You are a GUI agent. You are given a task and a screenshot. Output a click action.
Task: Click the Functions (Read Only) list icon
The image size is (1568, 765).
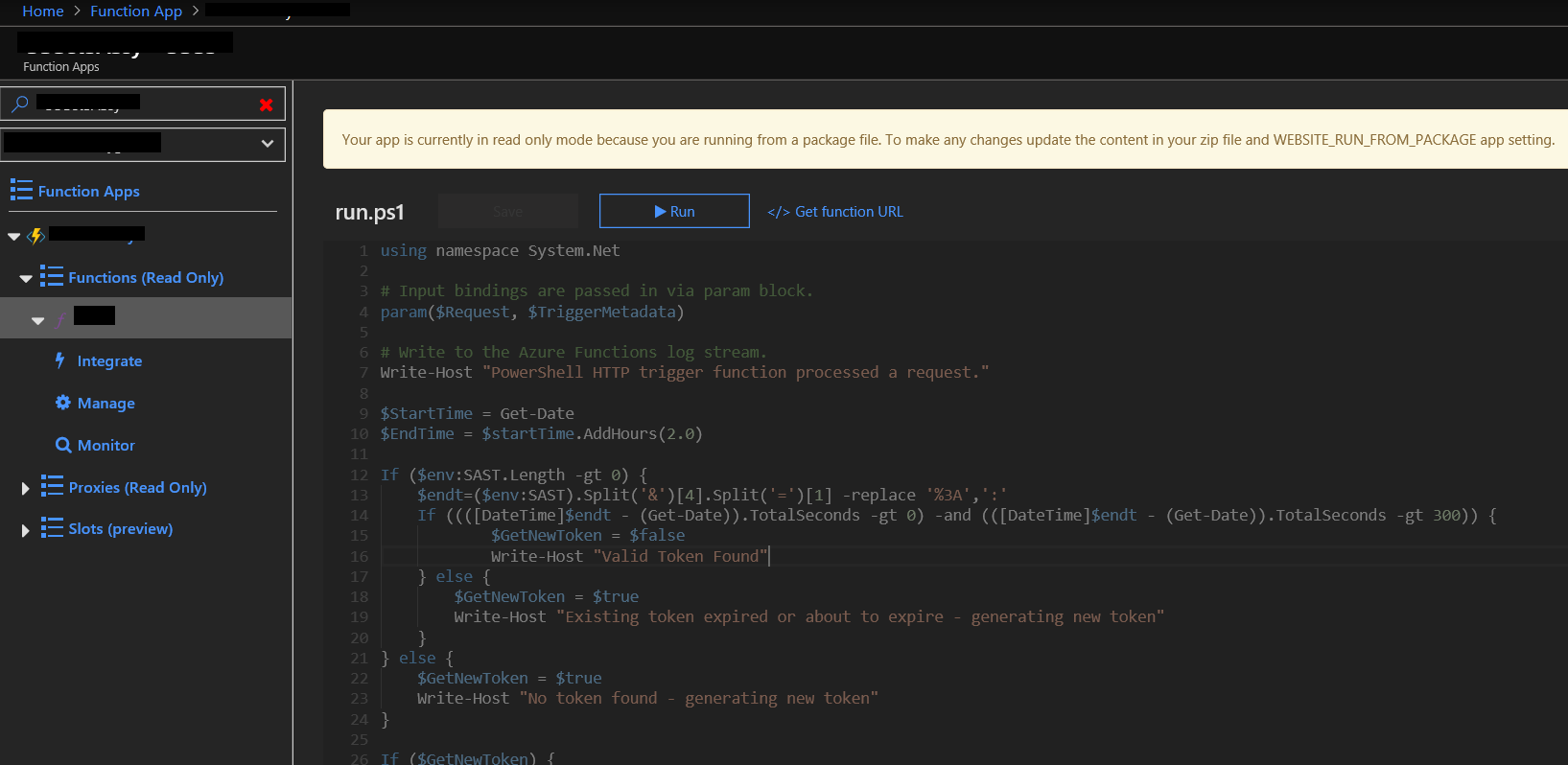52,276
